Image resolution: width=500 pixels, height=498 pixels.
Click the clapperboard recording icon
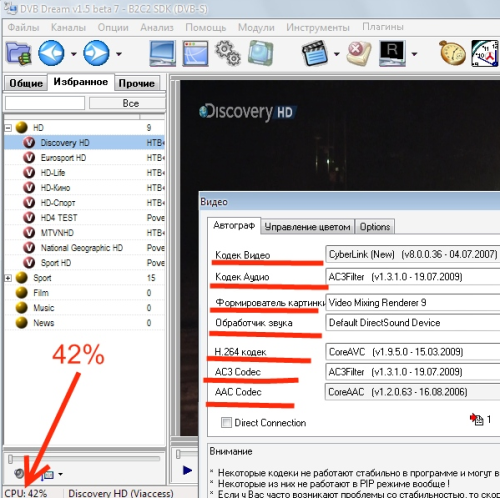click(x=314, y=53)
